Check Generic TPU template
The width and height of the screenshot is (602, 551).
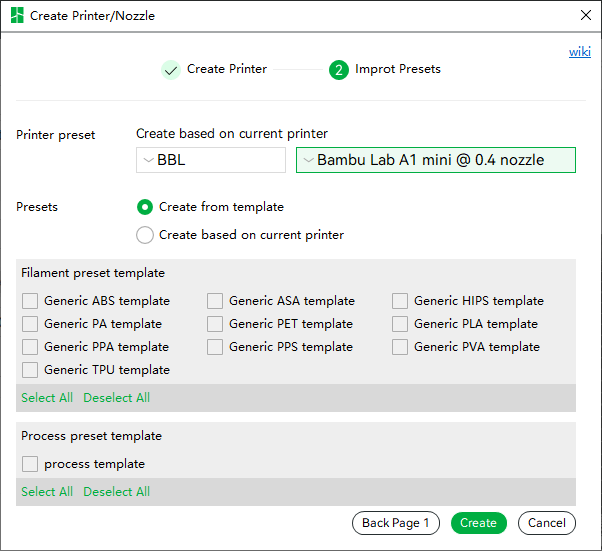tap(30, 370)
